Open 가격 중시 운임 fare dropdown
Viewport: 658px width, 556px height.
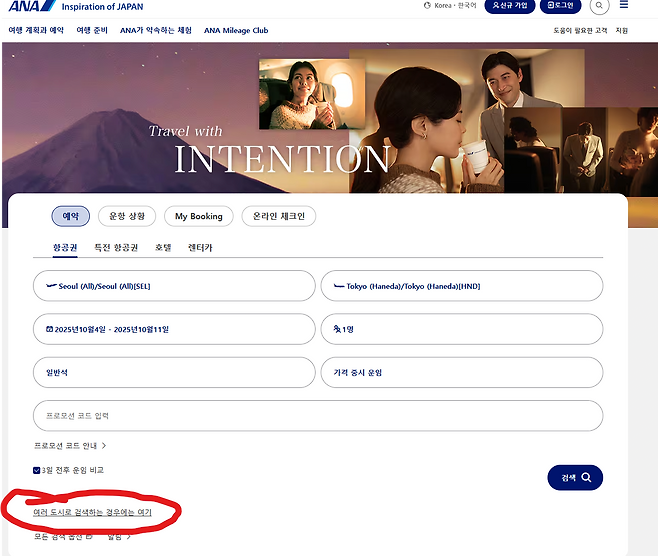pos(462,372)
